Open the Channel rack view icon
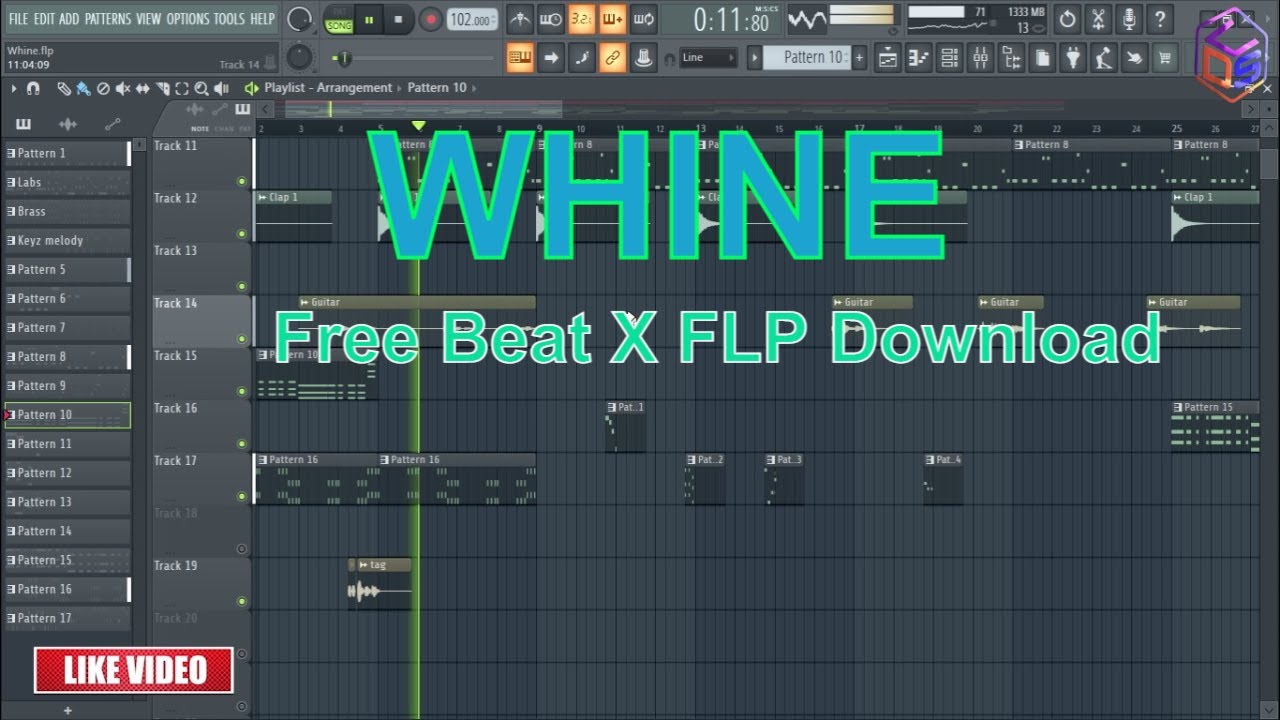Screen dimensions: 1280x720 pyautogui.click(x=949, y=58)
